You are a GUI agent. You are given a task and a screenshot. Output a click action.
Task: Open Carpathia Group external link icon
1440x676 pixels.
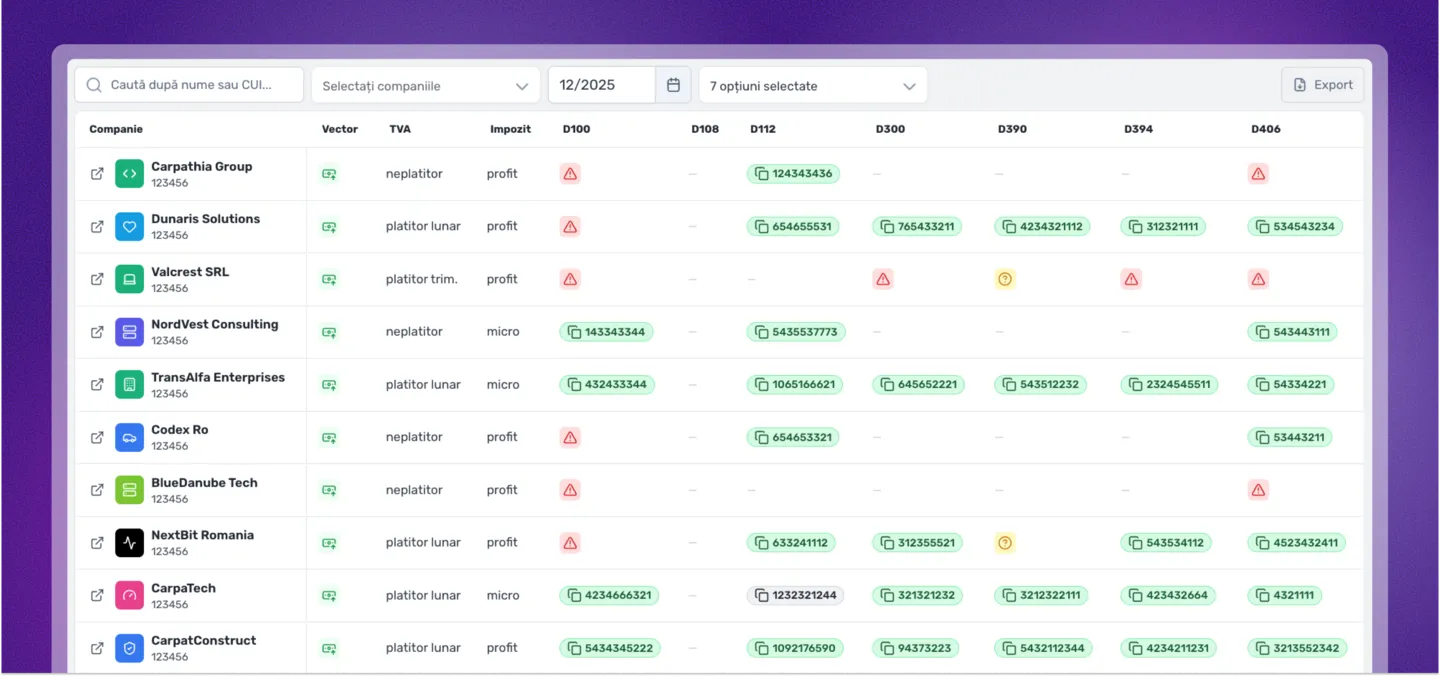coord(97,174)
